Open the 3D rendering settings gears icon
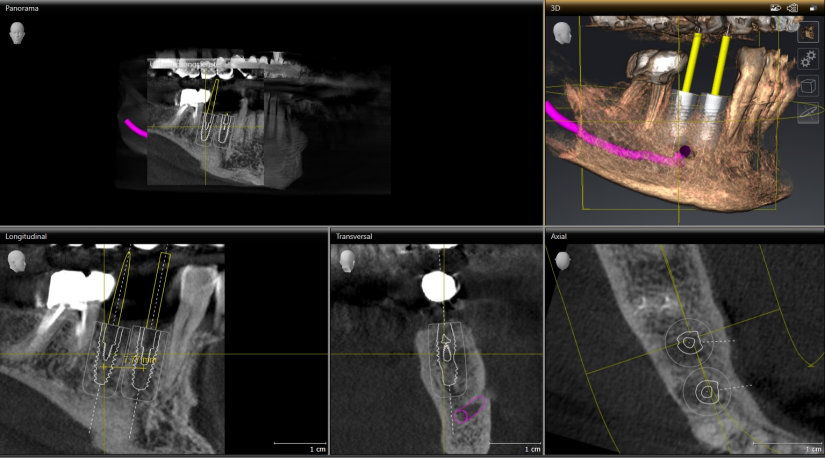825x458 pixels. click(x=809, y=59)
